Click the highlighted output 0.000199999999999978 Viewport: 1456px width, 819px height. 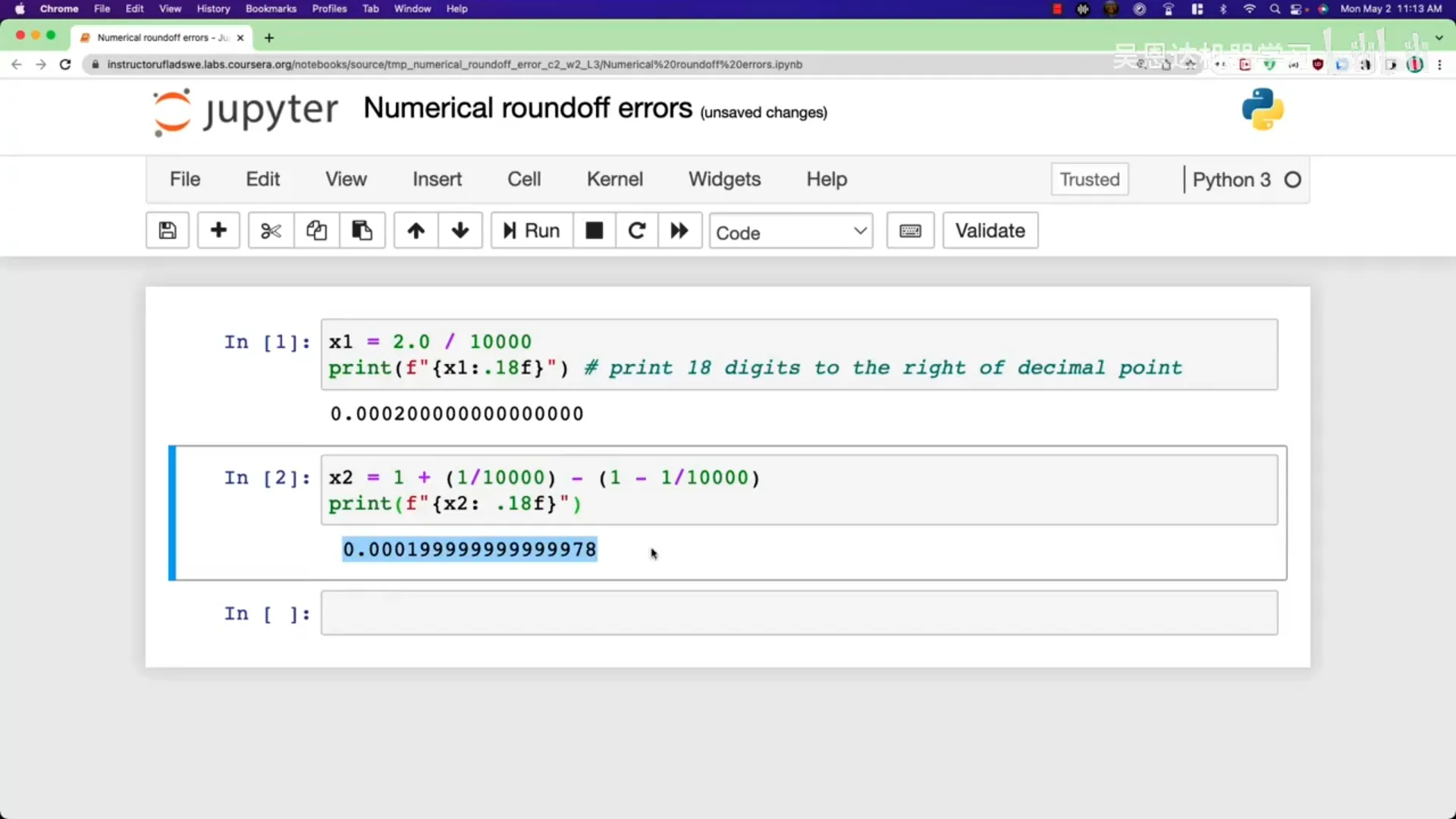click(469, 549)
